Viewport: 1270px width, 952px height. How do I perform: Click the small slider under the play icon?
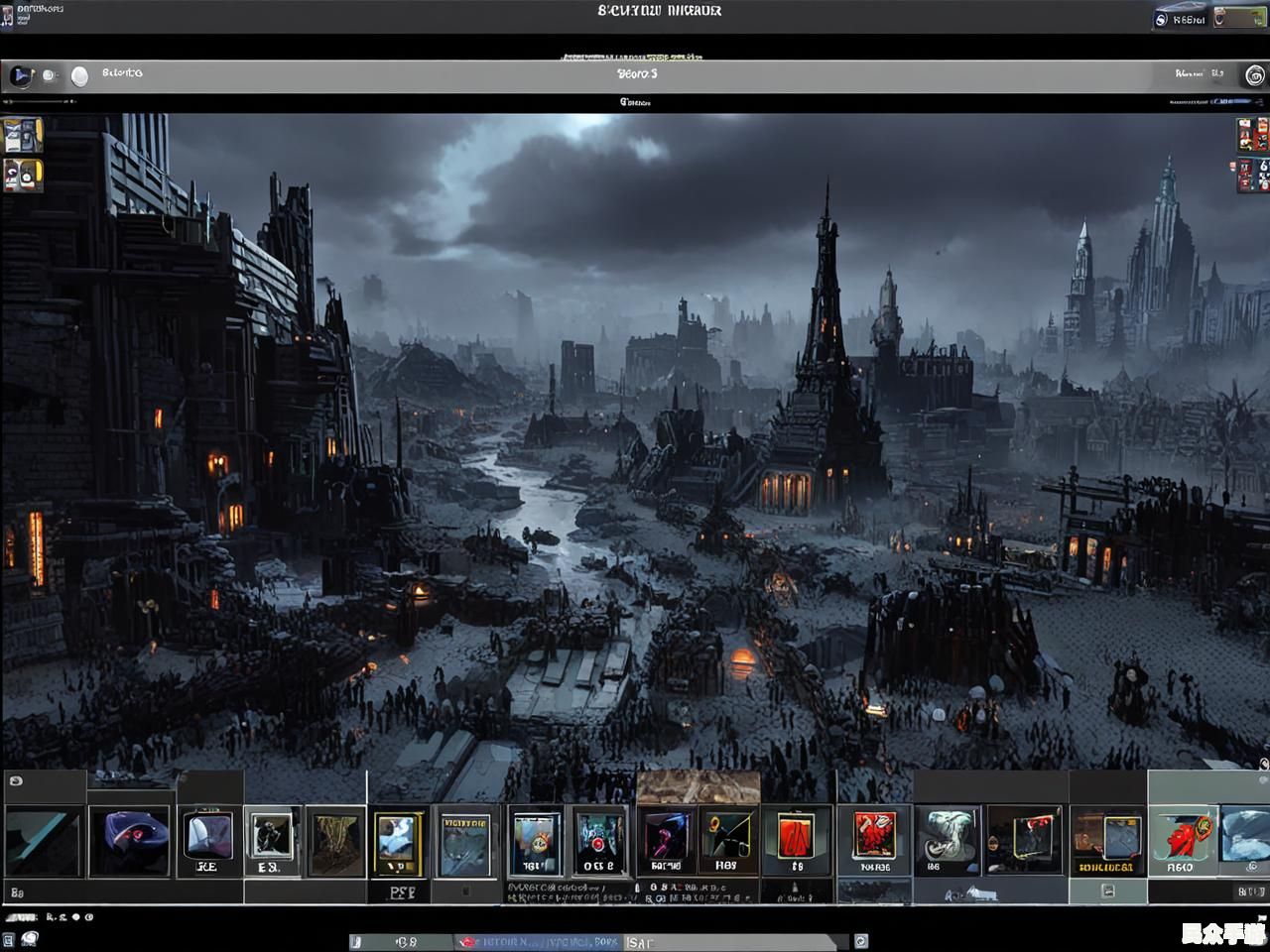40,101
